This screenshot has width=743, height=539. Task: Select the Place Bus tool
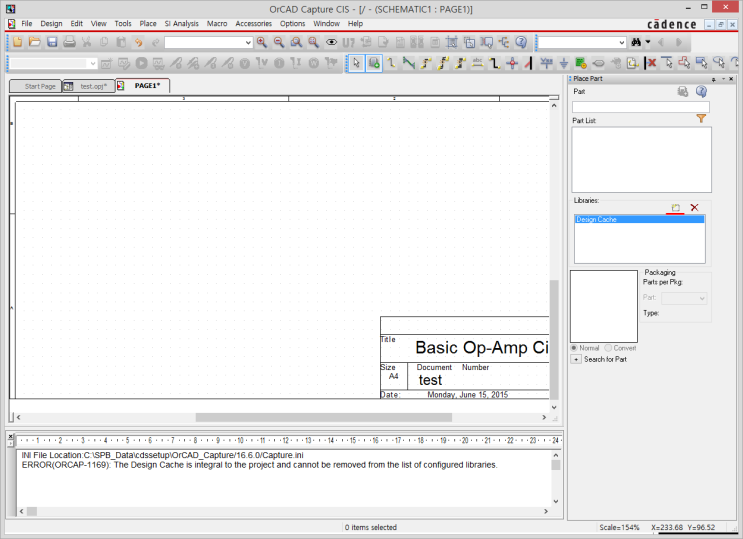[x=495, y=63]
